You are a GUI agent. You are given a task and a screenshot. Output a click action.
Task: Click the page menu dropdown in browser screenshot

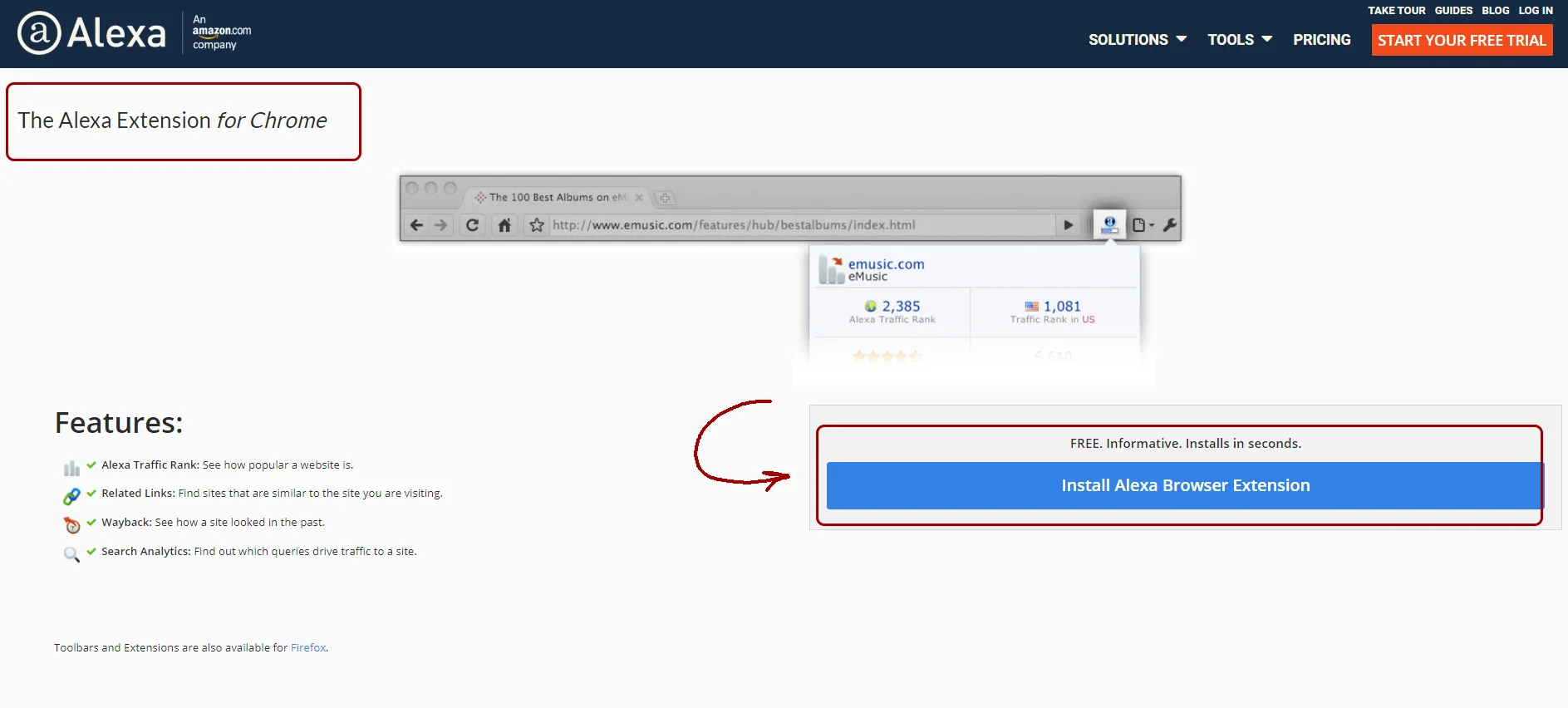pos(1143,225)
